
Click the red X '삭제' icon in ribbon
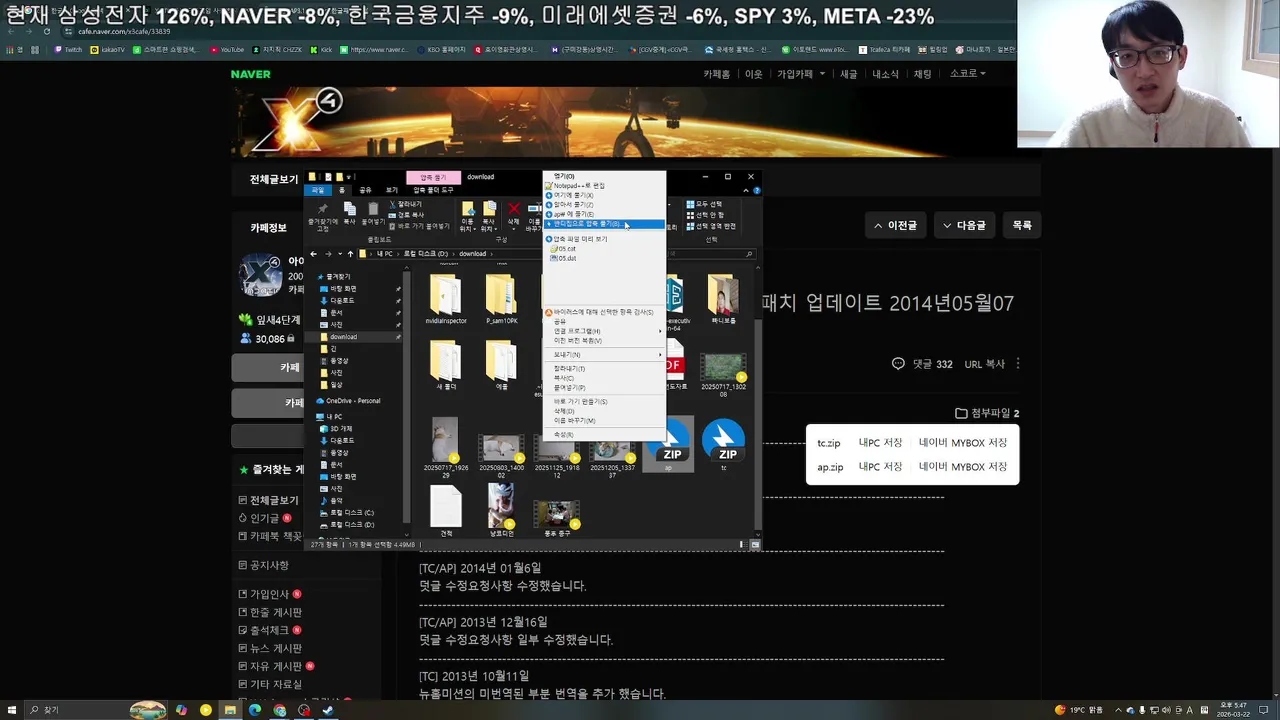[x=513, y=214]
